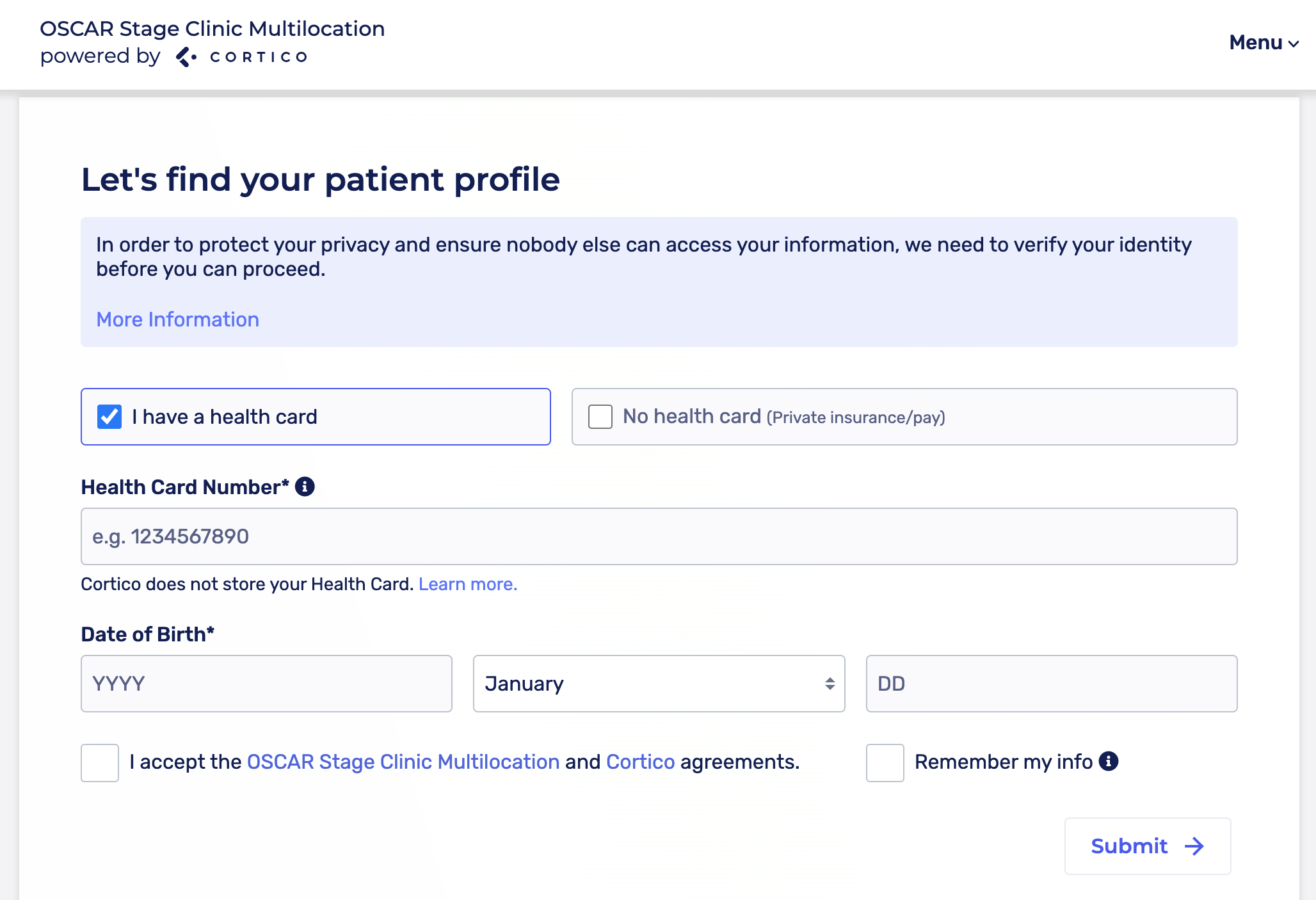Accept the clinic and Cortico agreements checkbox
1316x900 pixels.
[x=100, y=762]
